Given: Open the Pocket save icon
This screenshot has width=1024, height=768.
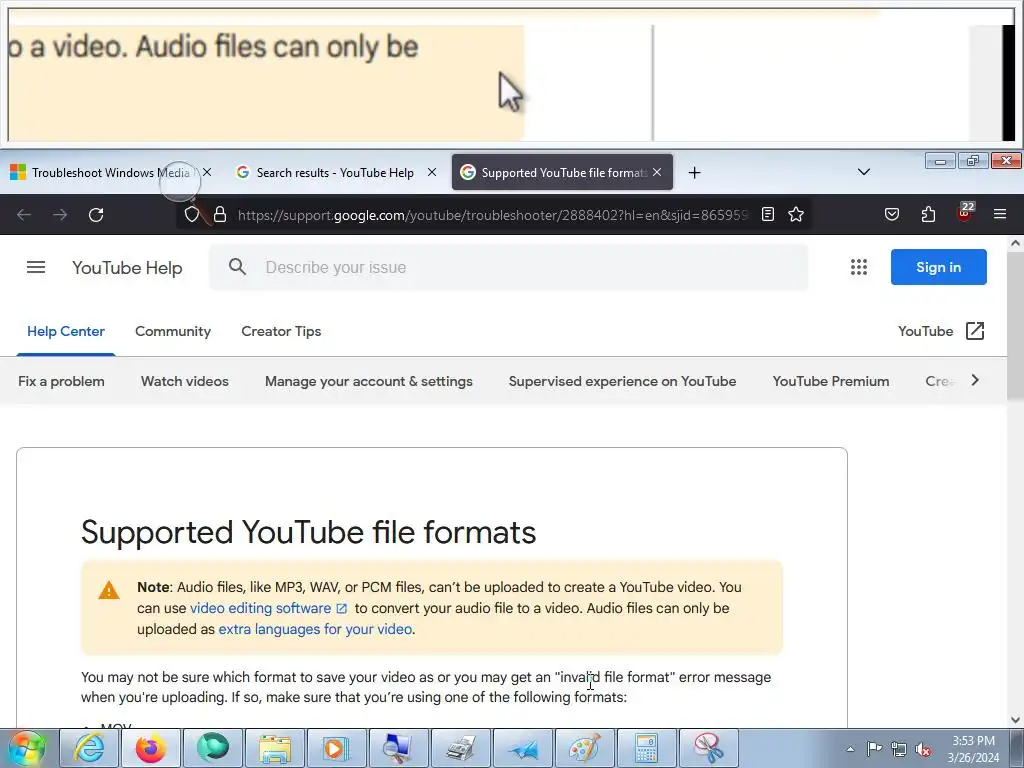Looking at the screenshot, I should coord(892,214).
